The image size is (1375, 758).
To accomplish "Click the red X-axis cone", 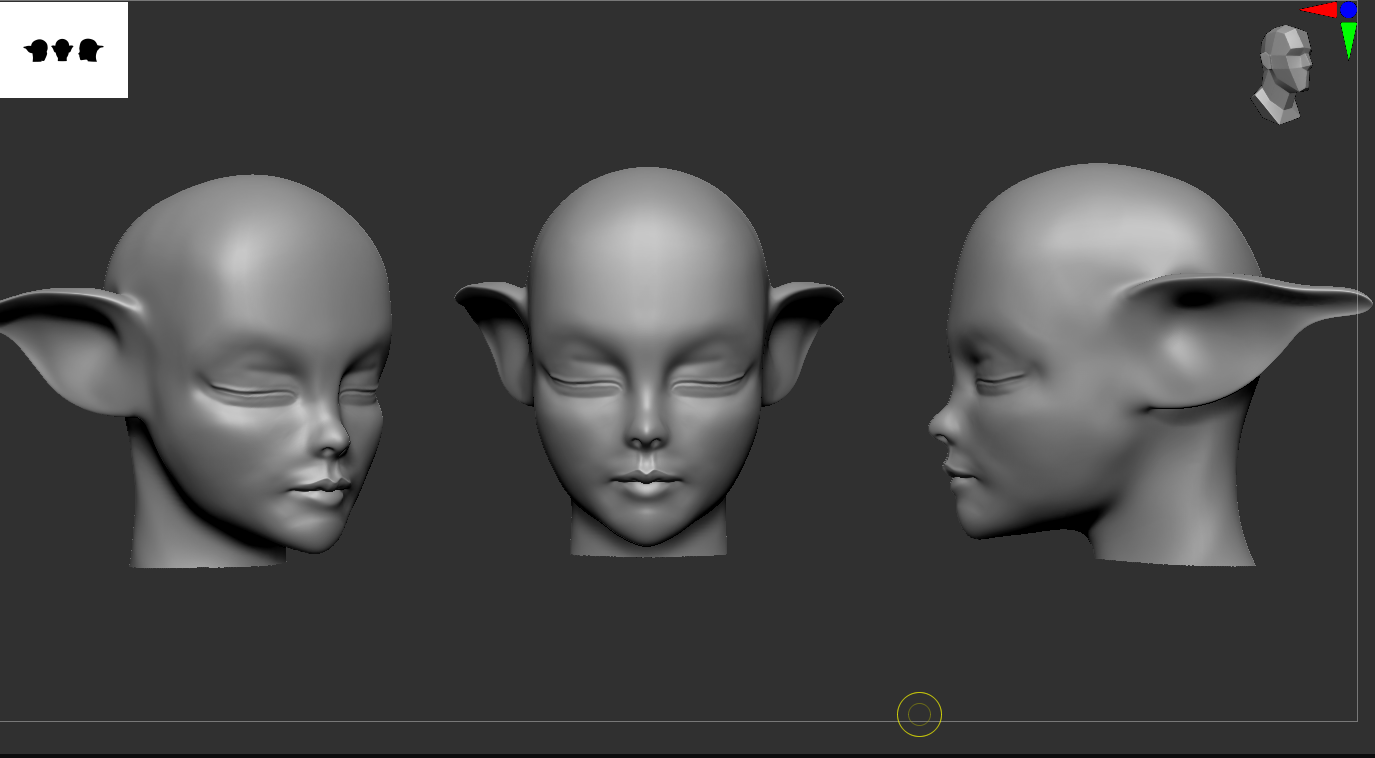I will click(1319, 10).
